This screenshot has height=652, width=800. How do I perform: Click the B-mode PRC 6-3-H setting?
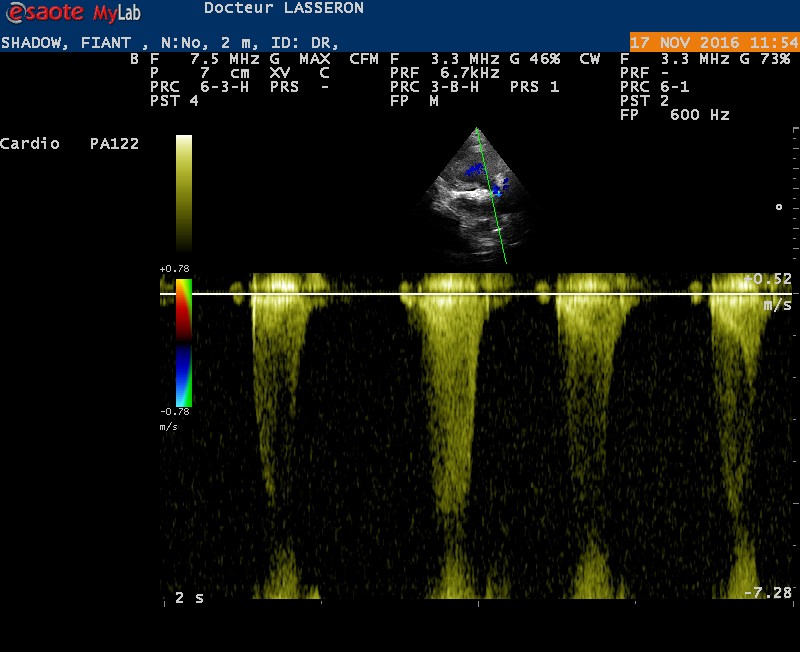coord(199,87)
